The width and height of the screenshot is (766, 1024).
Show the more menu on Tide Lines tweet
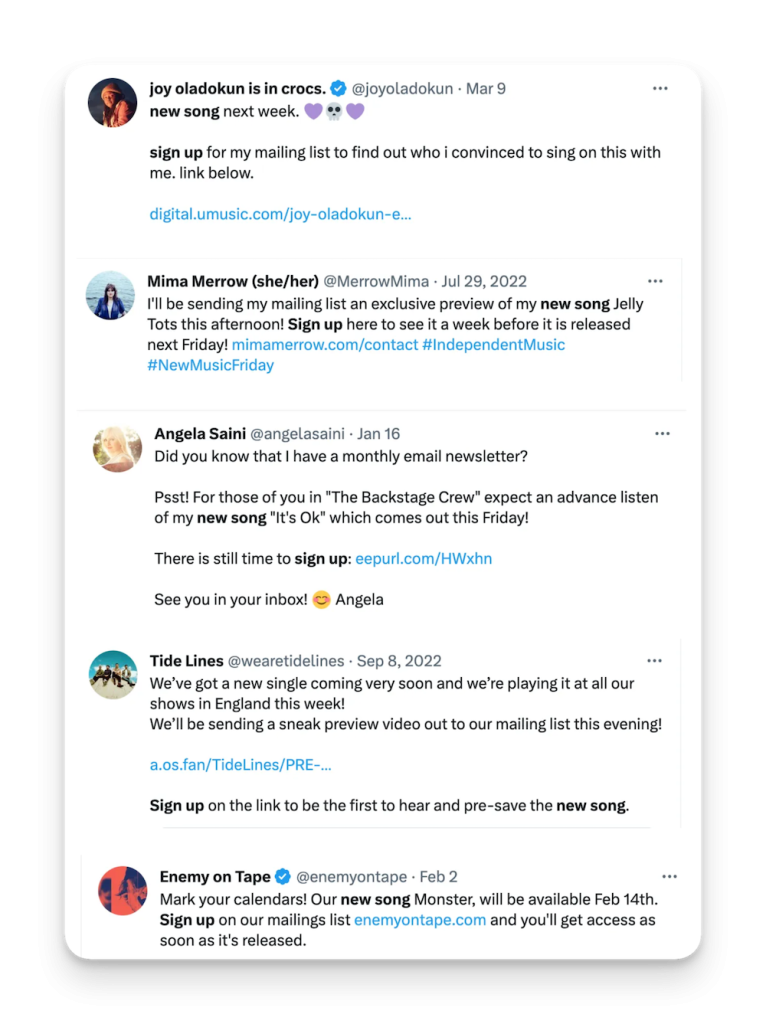coord(654,661)
